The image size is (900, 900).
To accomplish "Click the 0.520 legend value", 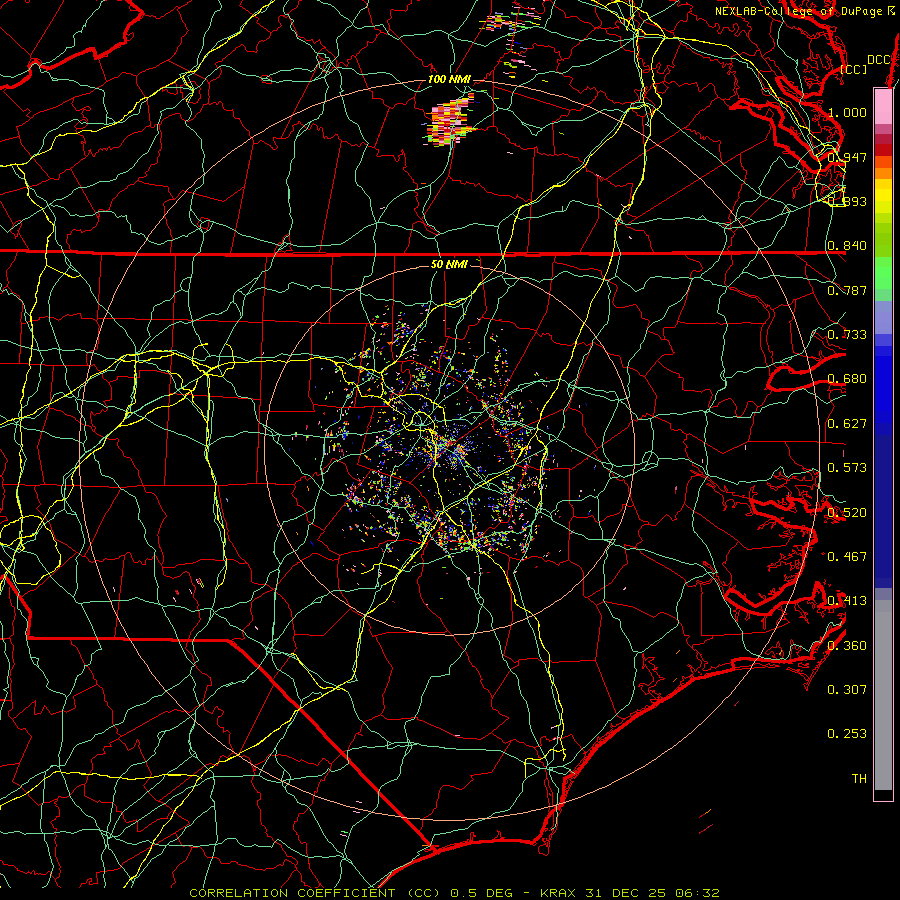I will (x=847, y=512).
